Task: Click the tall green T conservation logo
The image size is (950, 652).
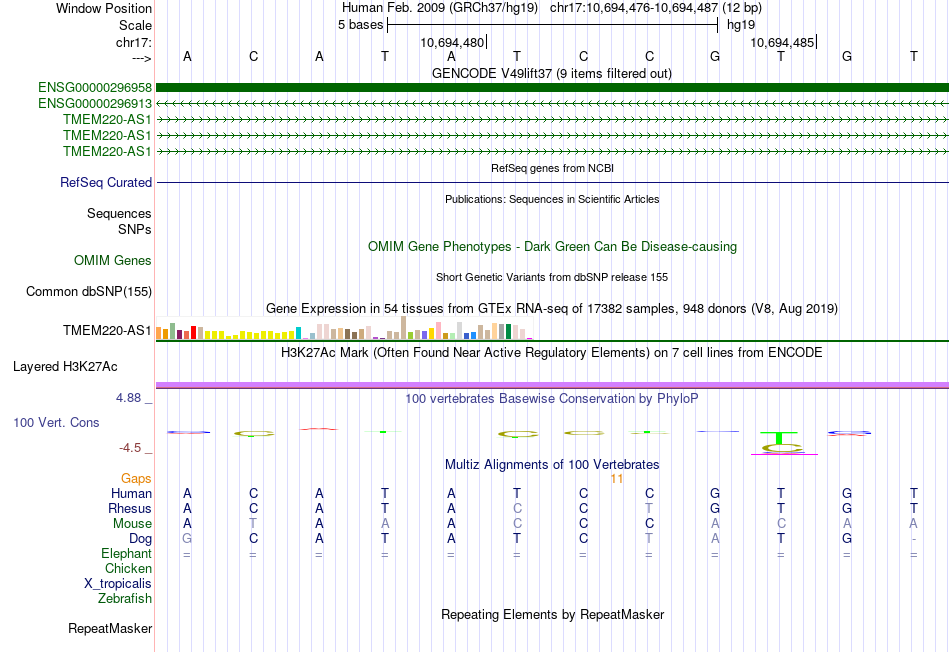Action: [x=779, y=437]
